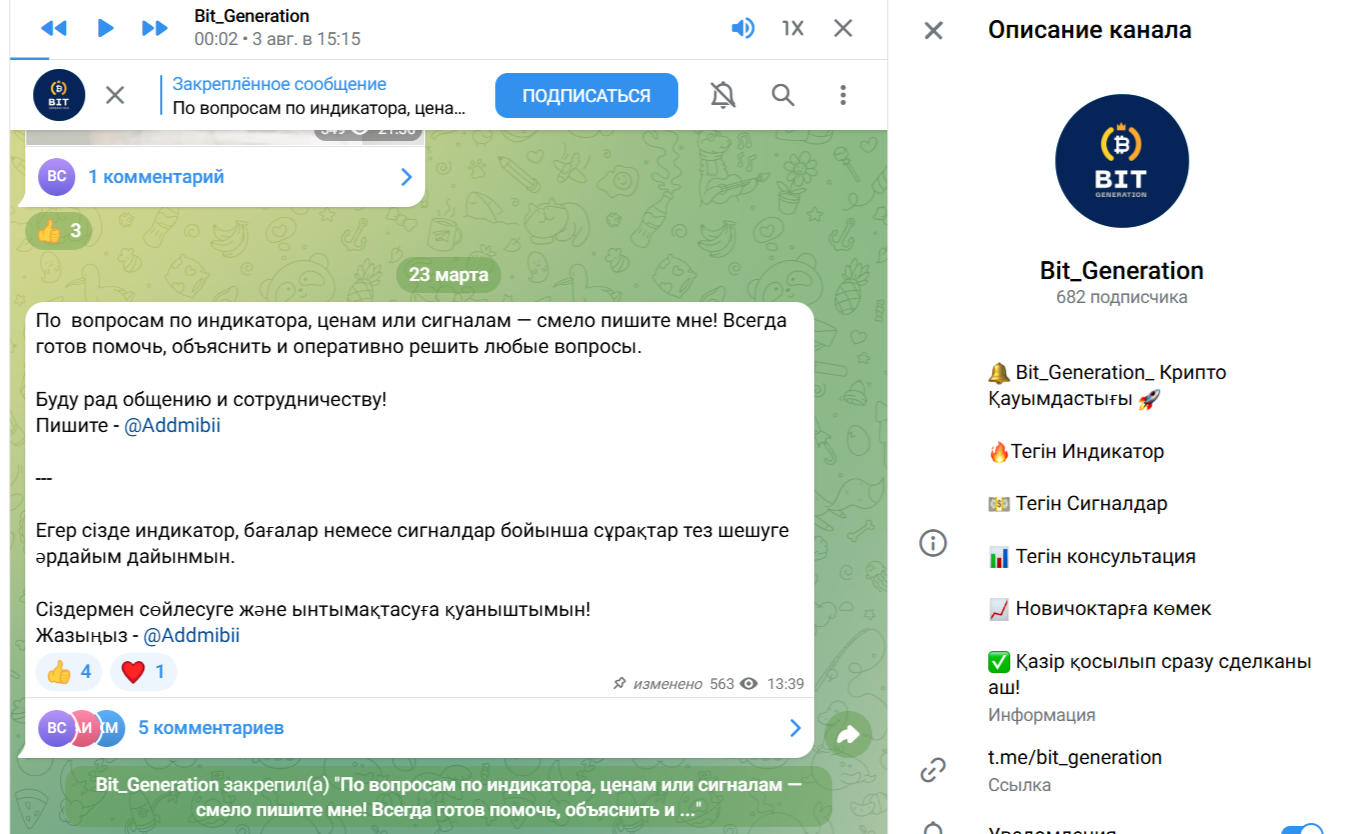Search within the channel
The height and width of the screenshot is (834, 1356).
783,95
